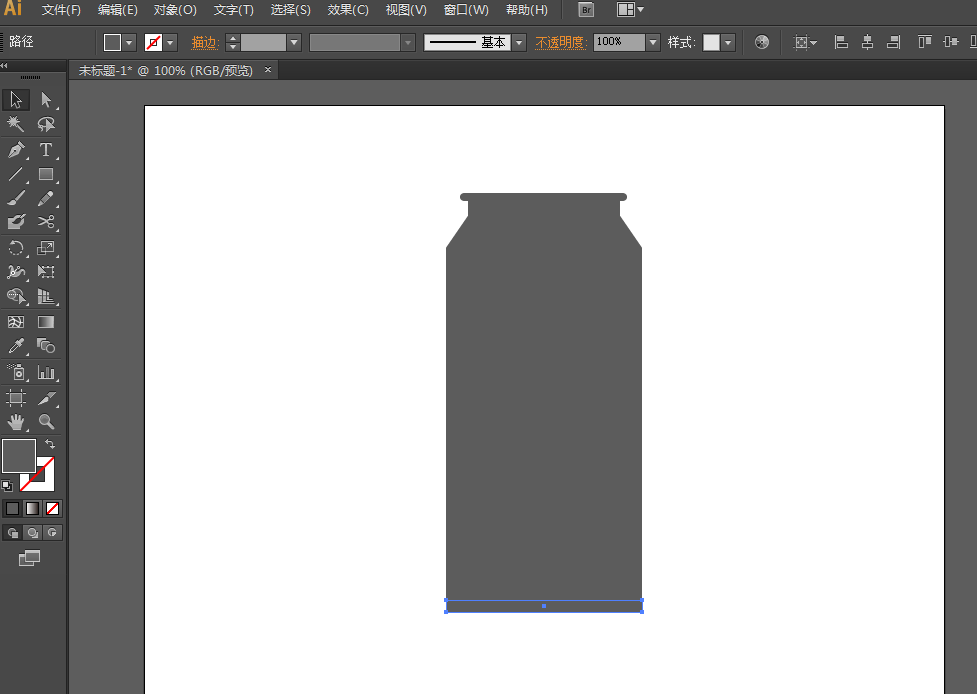The height and width of the screenshot is (694, 977).
Task: Select the Mesh tool
Action: coord(16,322)
